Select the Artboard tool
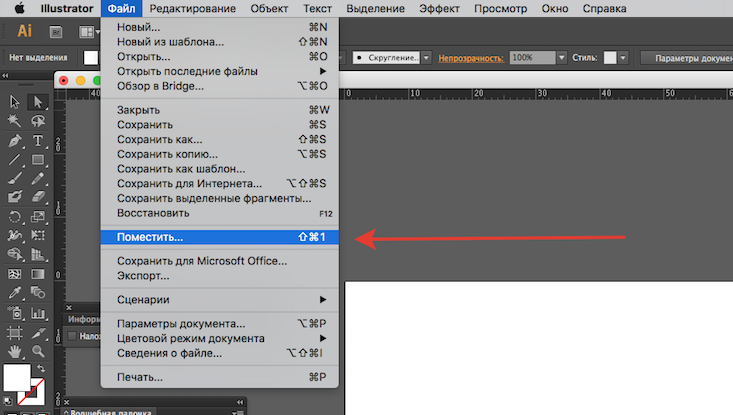The image size is (733, 415). (x=14, y=333)
